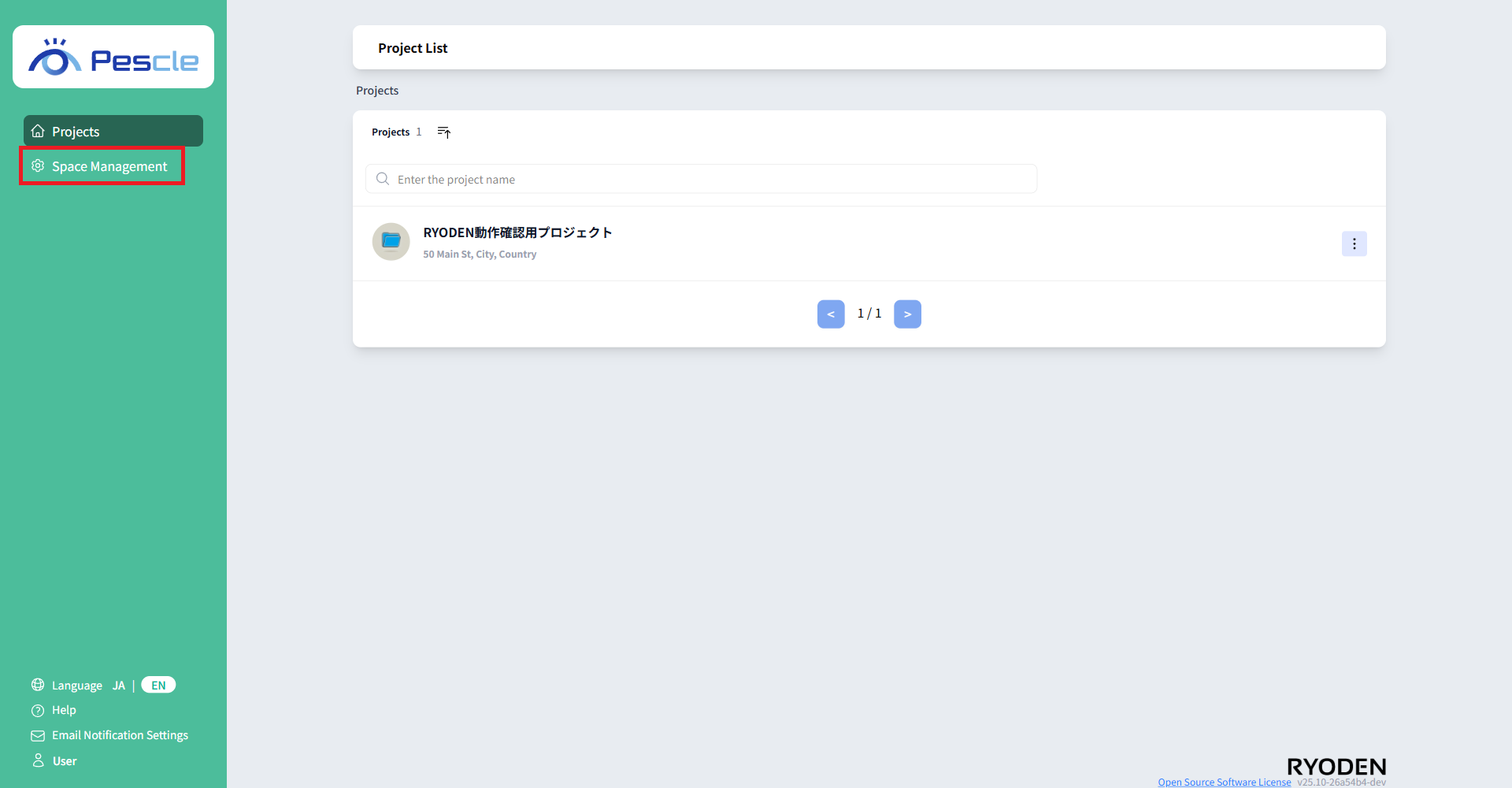This screenshot has height=788, width=1512.
Task: Select the EN language option
Action: pyautogui.click(x=158, y=686)
